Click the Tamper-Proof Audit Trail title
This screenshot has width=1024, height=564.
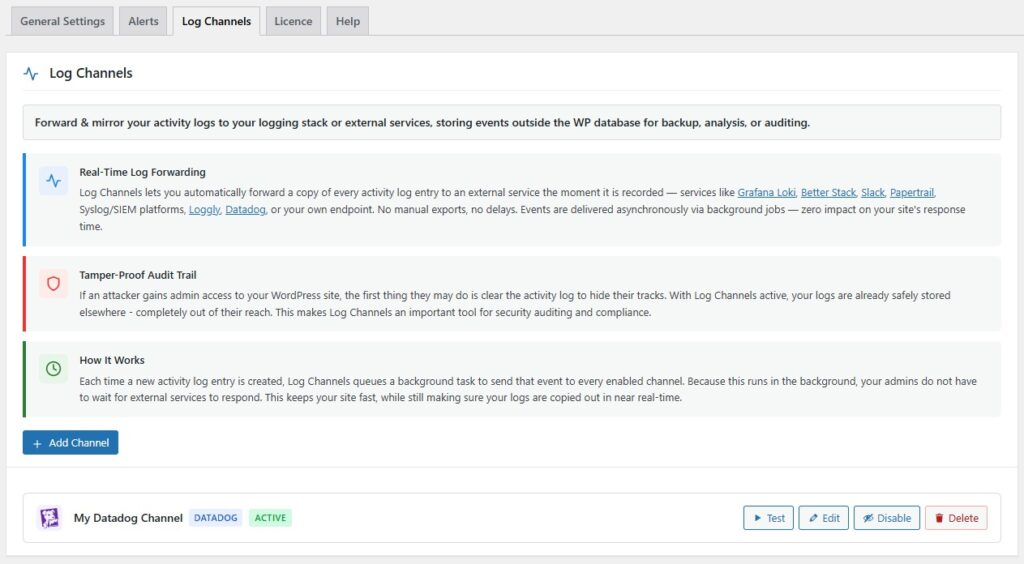click(x=138, y=275)
